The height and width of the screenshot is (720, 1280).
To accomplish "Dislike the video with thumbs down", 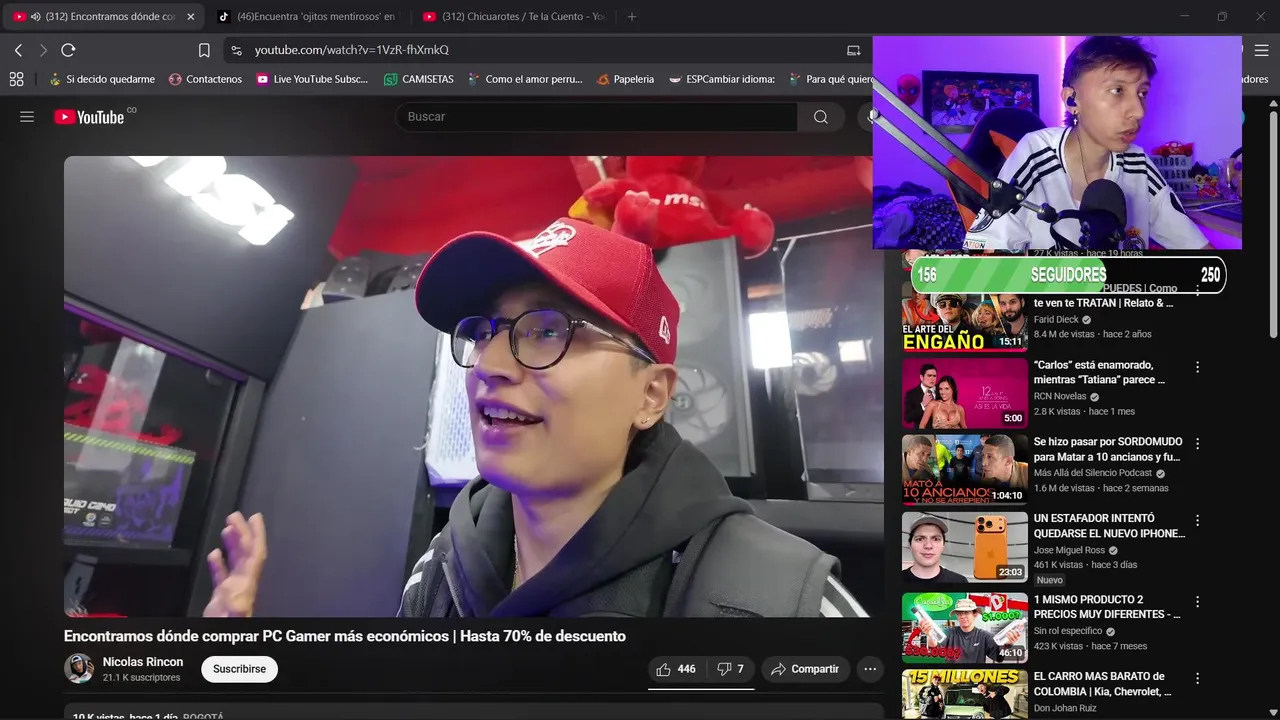I will click(x=730, y=669).
